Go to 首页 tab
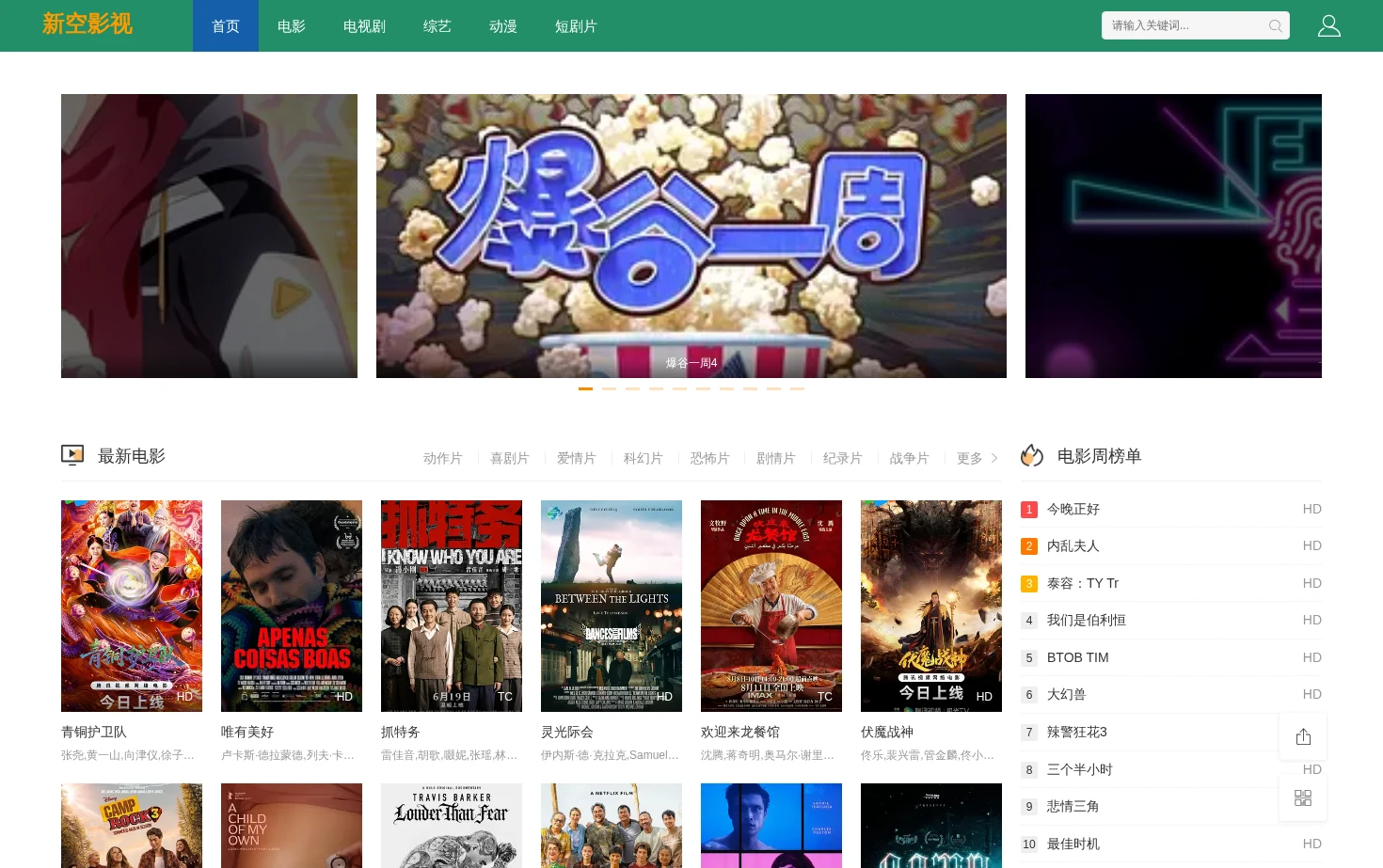 226,26
